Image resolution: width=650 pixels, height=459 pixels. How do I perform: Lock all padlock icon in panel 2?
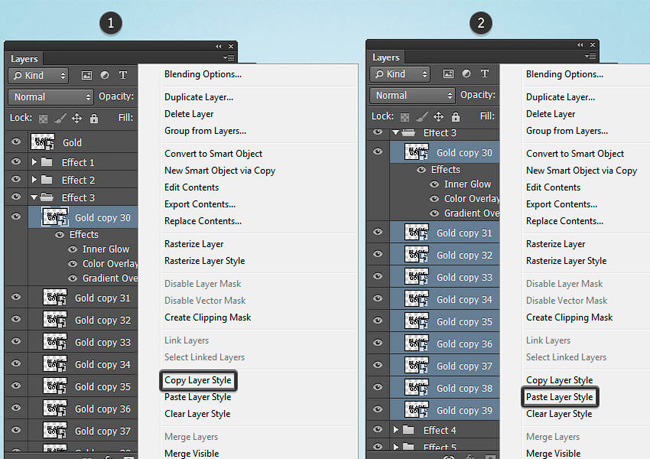point(456,117)
